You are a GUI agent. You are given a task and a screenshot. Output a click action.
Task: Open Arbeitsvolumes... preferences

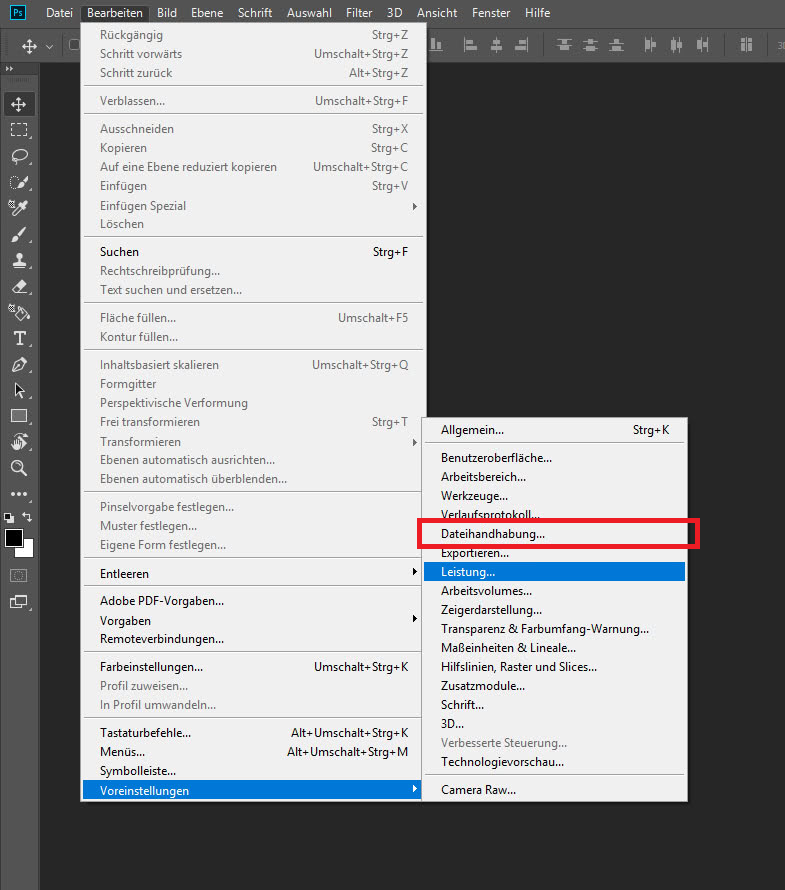pyautogui.click(x=555, y=591)
